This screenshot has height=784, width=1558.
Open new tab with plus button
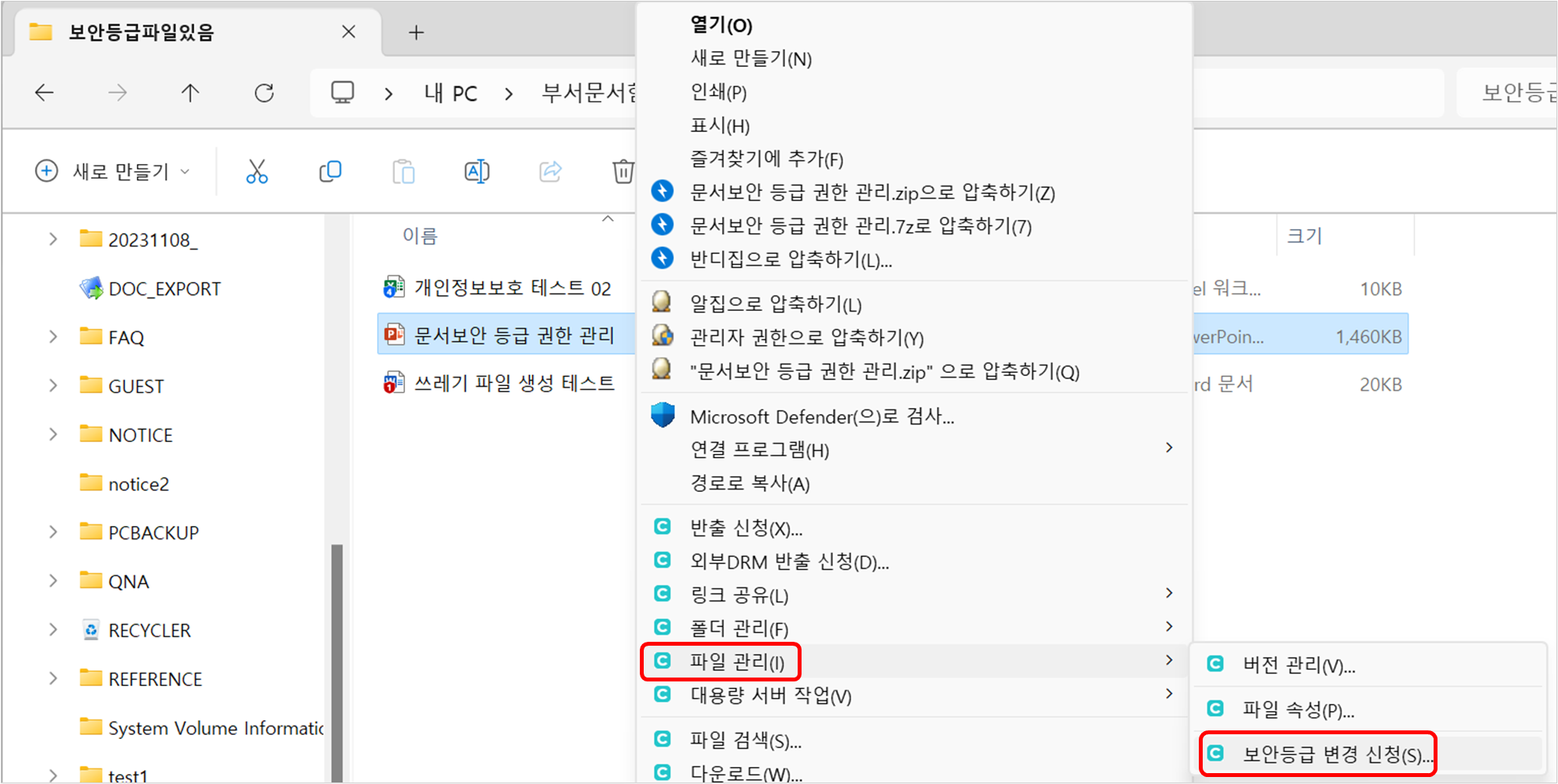point(416,32)
